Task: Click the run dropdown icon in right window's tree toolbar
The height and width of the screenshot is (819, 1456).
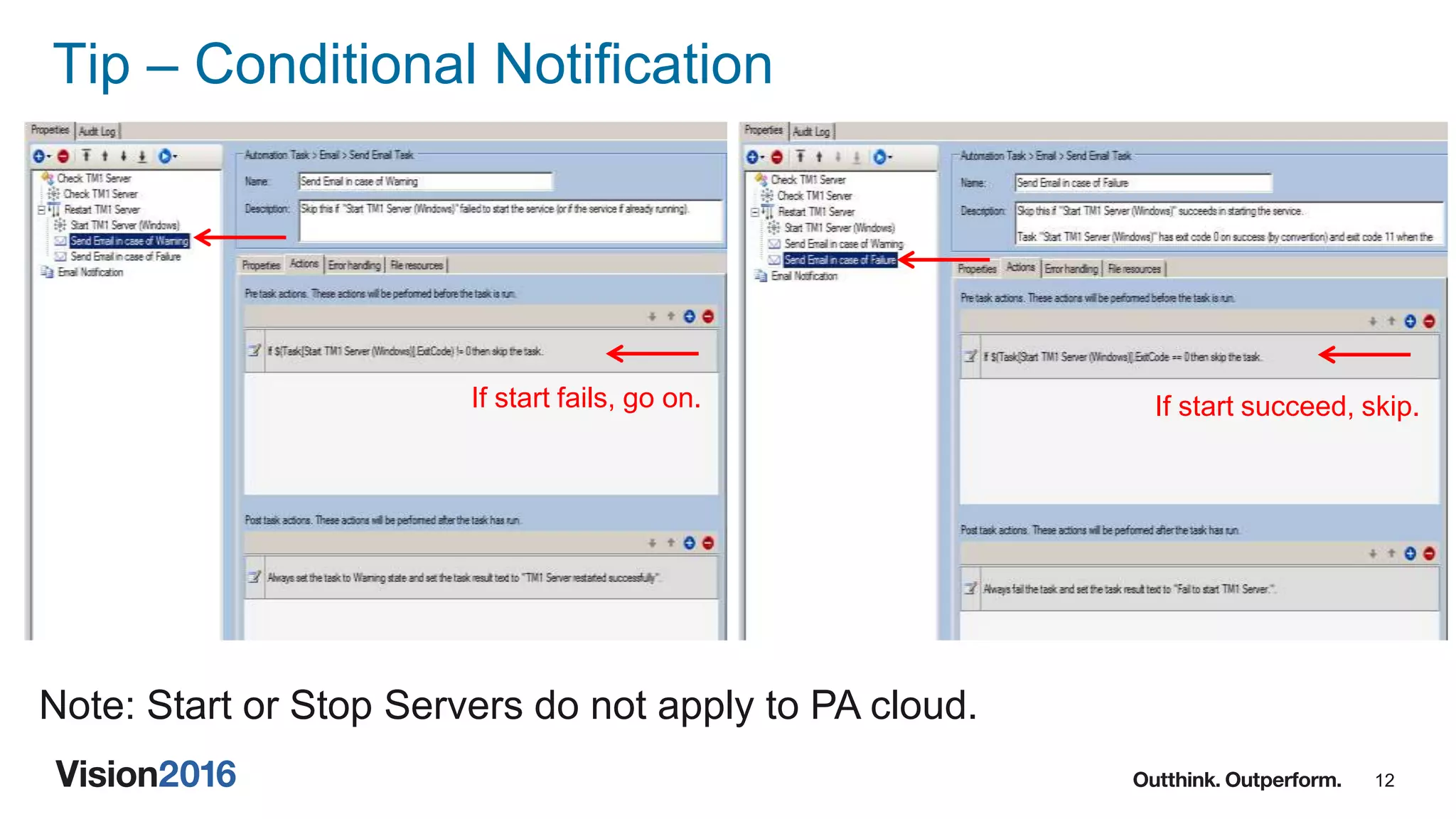Action: (881, 157)
